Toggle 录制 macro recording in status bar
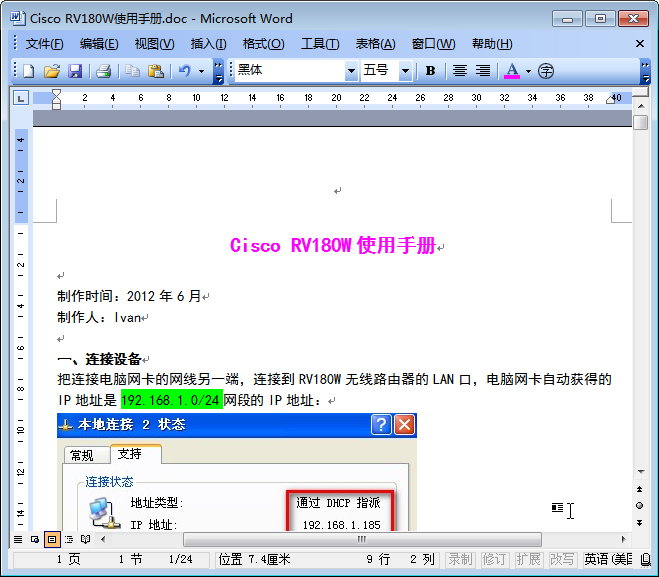The width and height of the screenshot is (659, 577). click(x=460, y=559)
